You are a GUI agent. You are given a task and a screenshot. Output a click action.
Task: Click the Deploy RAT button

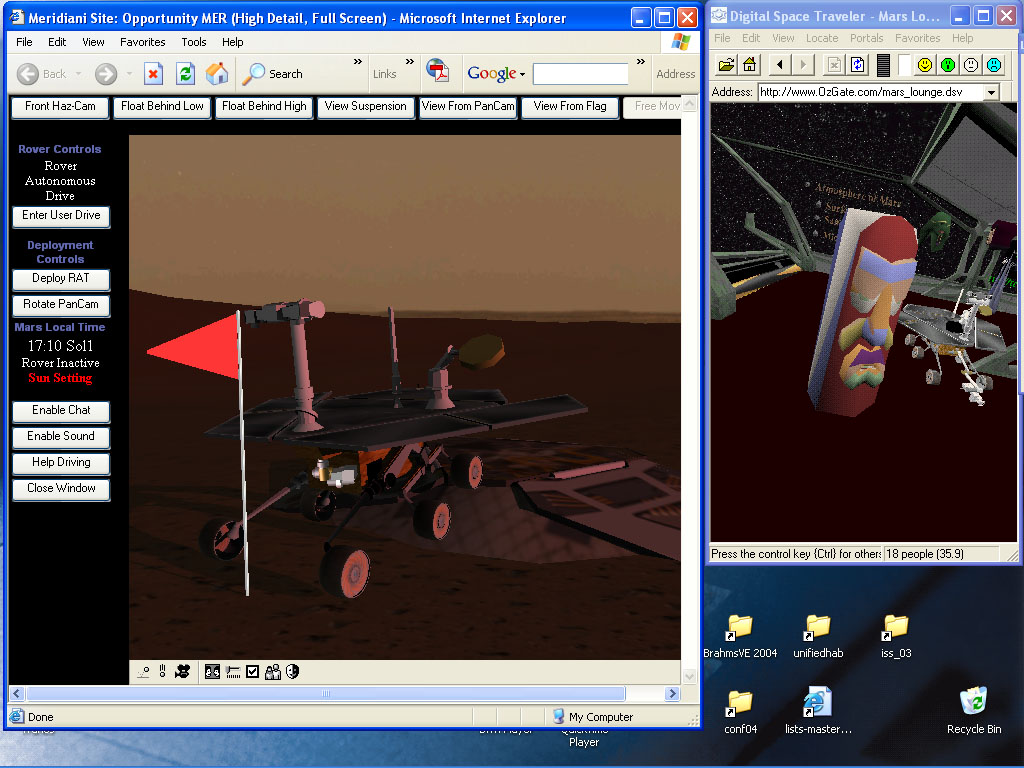pos(61,279)
